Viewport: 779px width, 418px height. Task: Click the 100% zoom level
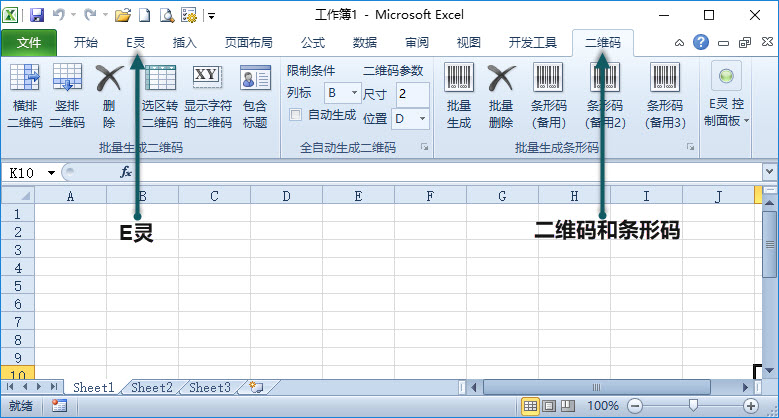(603, 406)
